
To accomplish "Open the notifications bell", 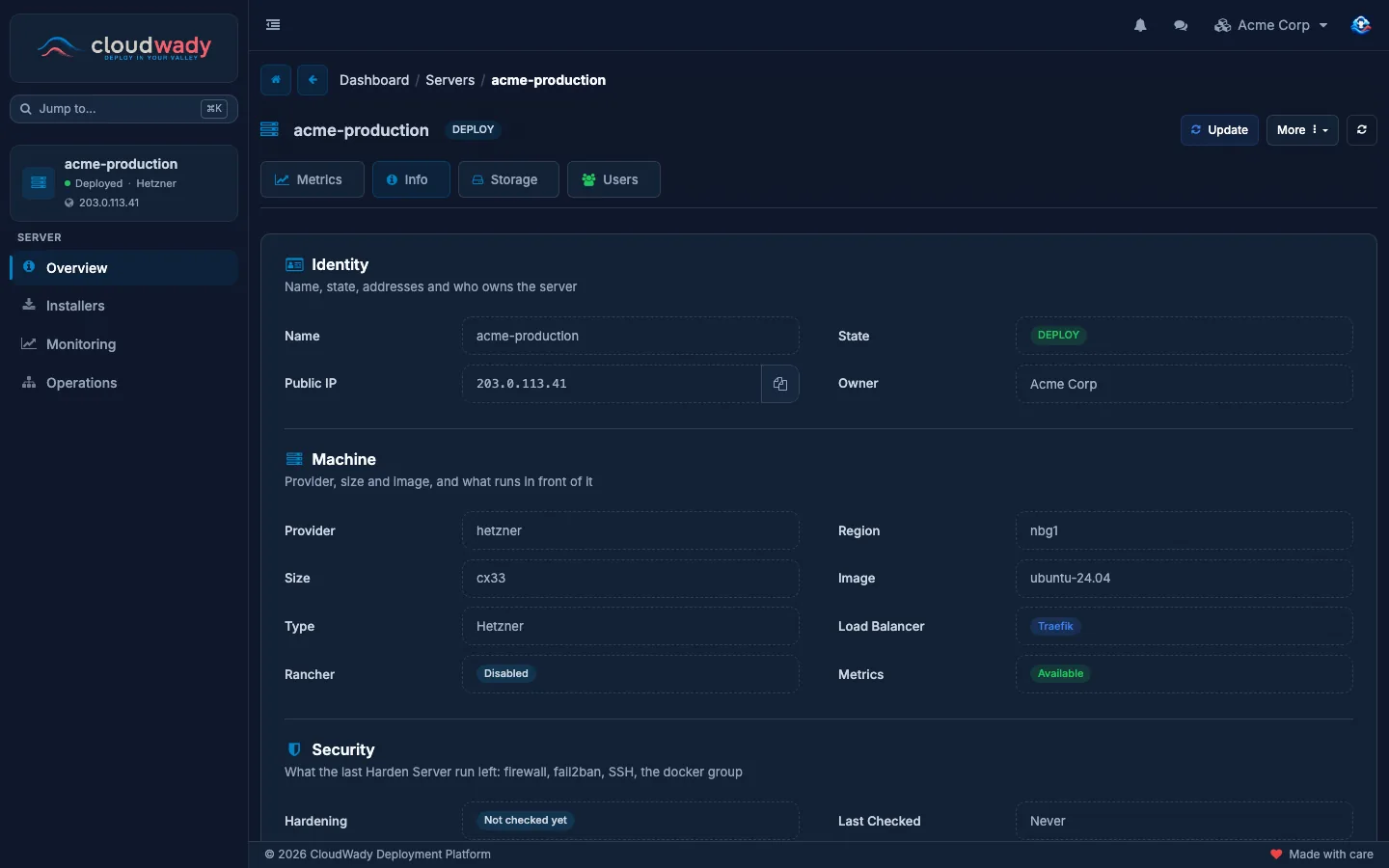I will tap(1140, 25).
